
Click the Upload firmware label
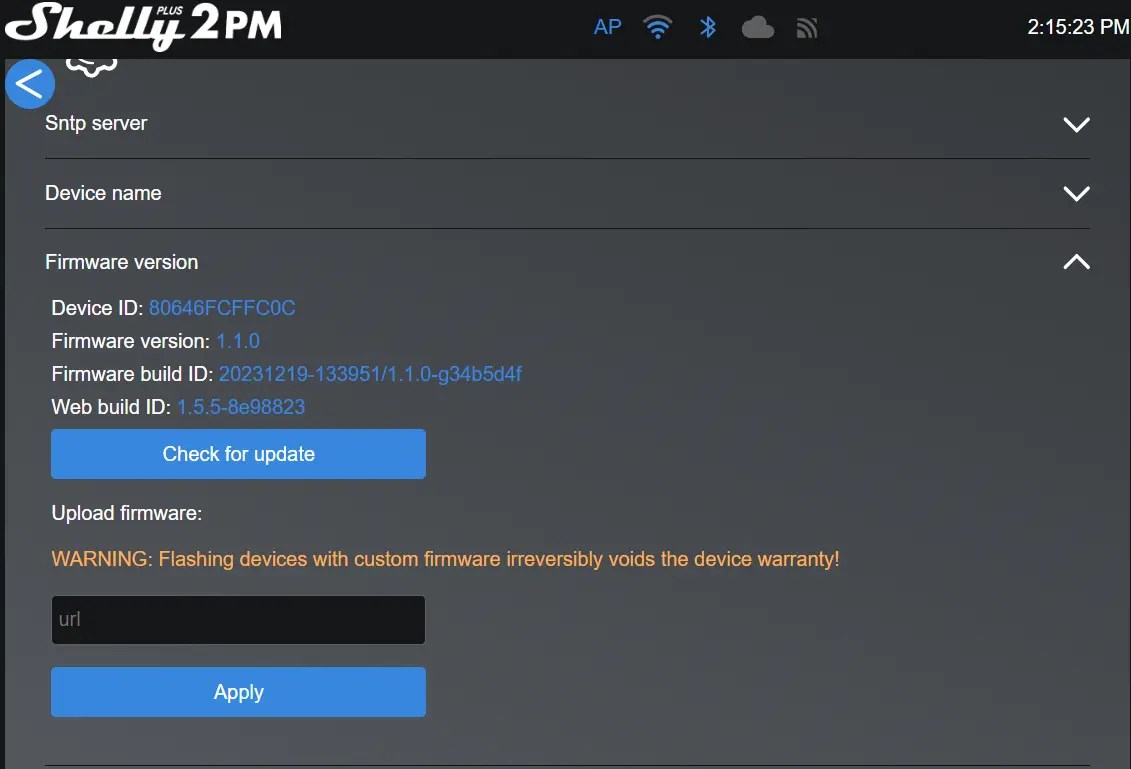coord(127,513)
